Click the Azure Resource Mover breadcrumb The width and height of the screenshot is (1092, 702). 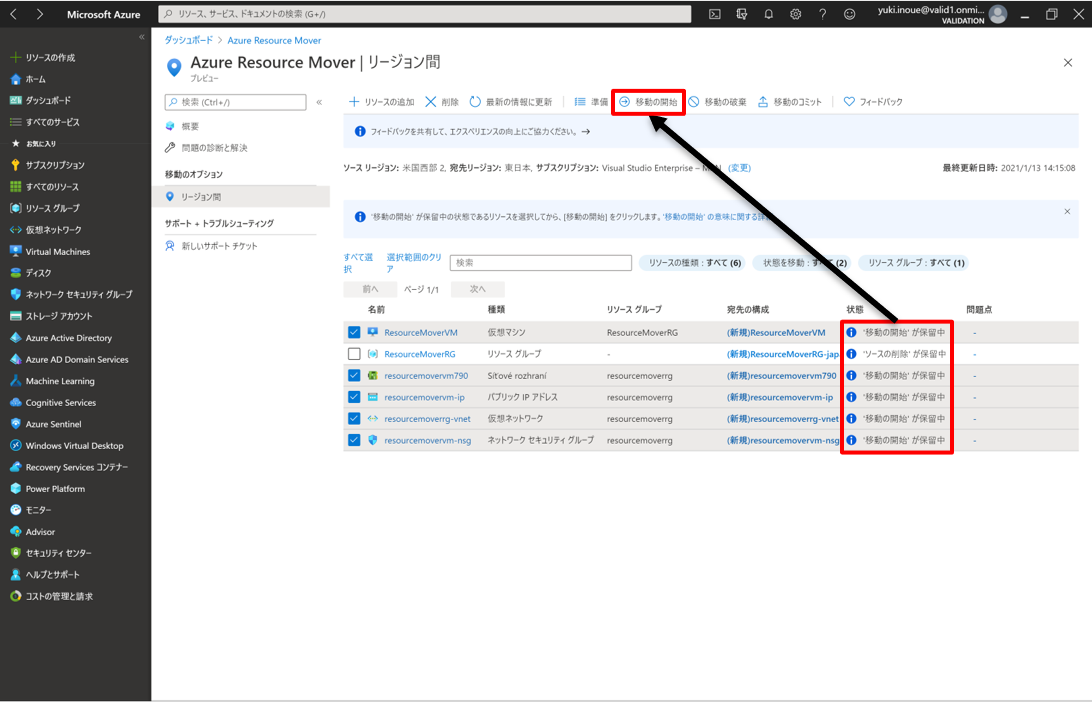coord(274,40)
